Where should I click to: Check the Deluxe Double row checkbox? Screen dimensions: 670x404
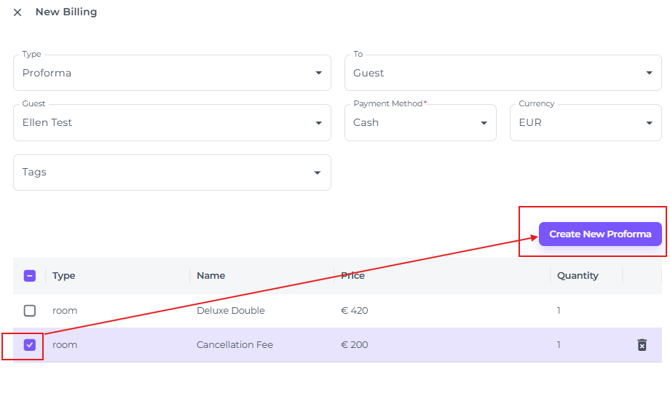30,311
